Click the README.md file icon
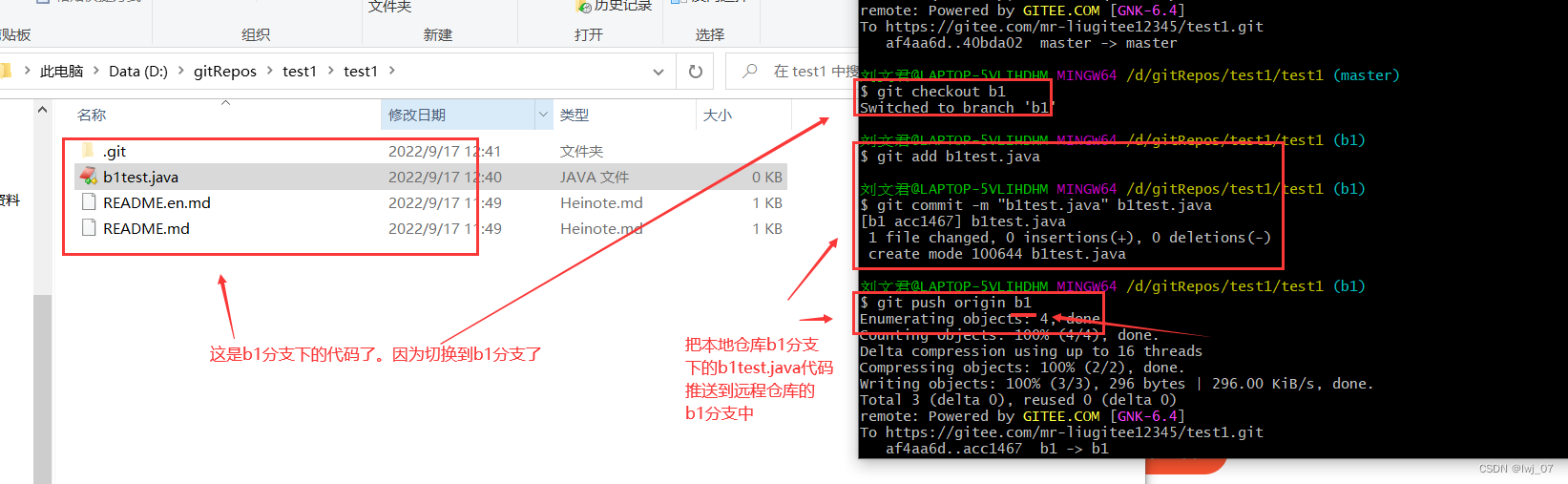 point(89,228)
